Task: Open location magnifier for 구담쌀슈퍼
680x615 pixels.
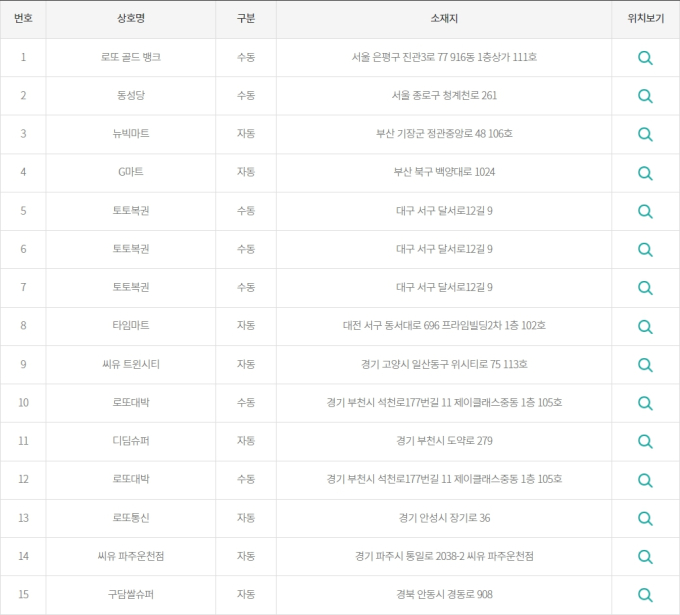Action: coord(645,595)
